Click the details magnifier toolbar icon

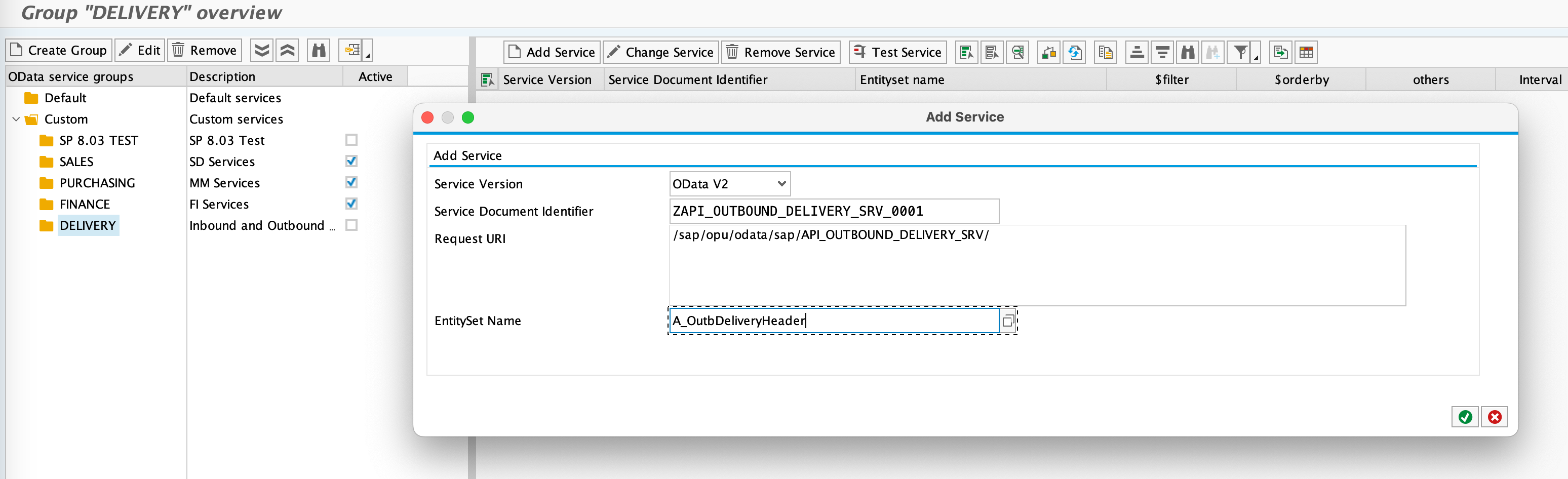[x=1018, y=52]
